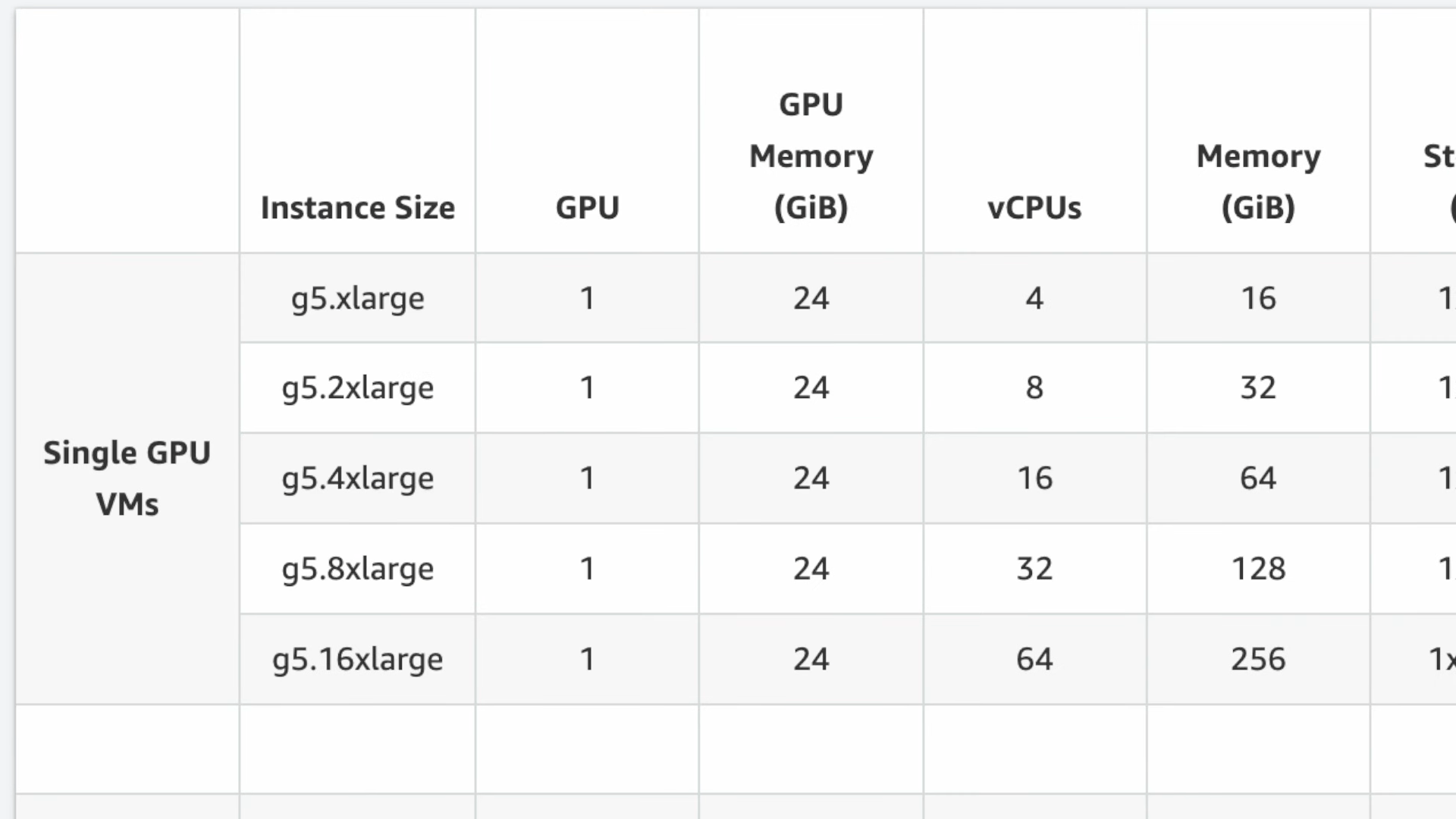Click the vCPUs column header
The image size is (1456, 819).
click(x=1034, y=208)
